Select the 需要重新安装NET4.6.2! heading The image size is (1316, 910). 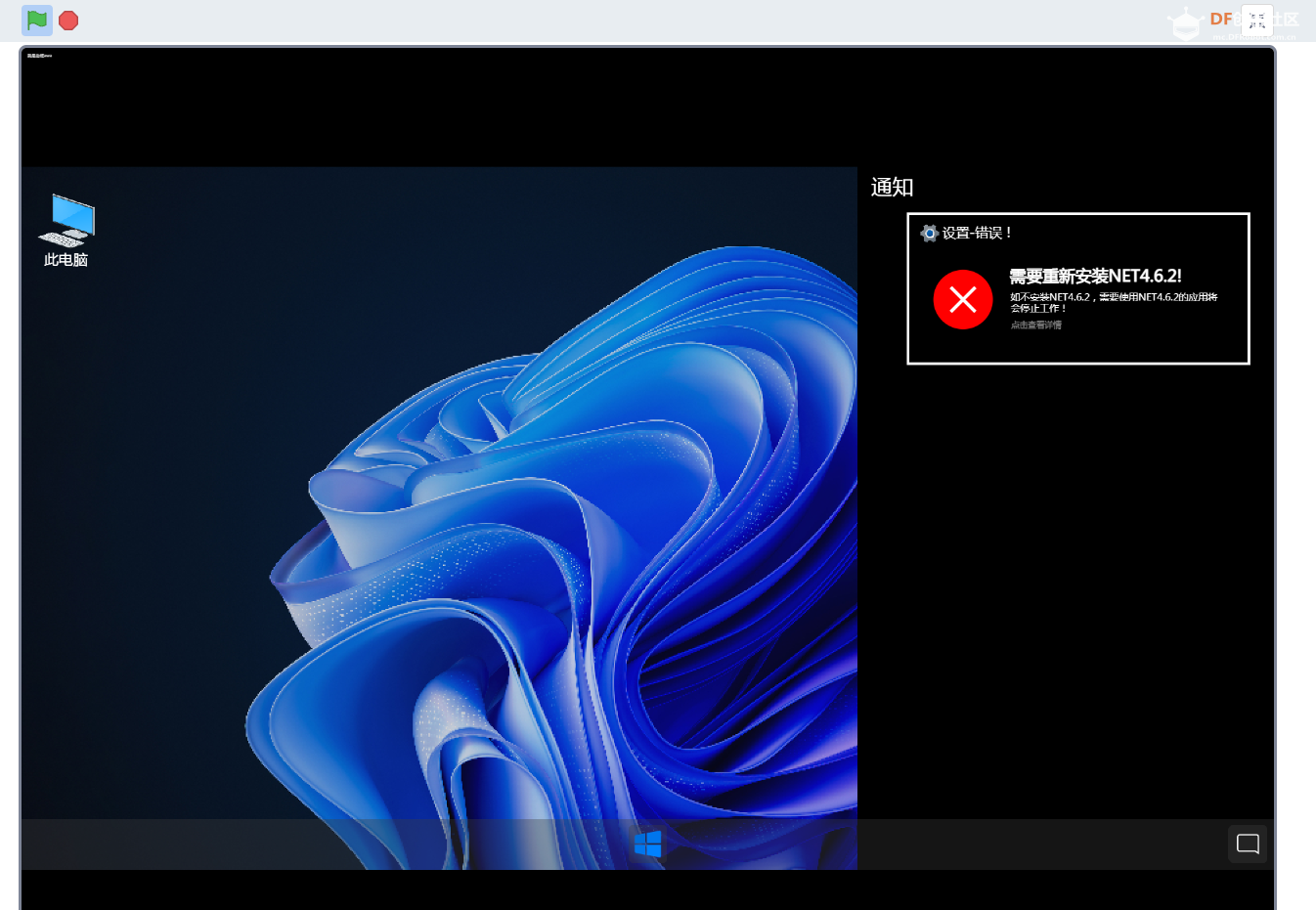[x=1095, y=277]
